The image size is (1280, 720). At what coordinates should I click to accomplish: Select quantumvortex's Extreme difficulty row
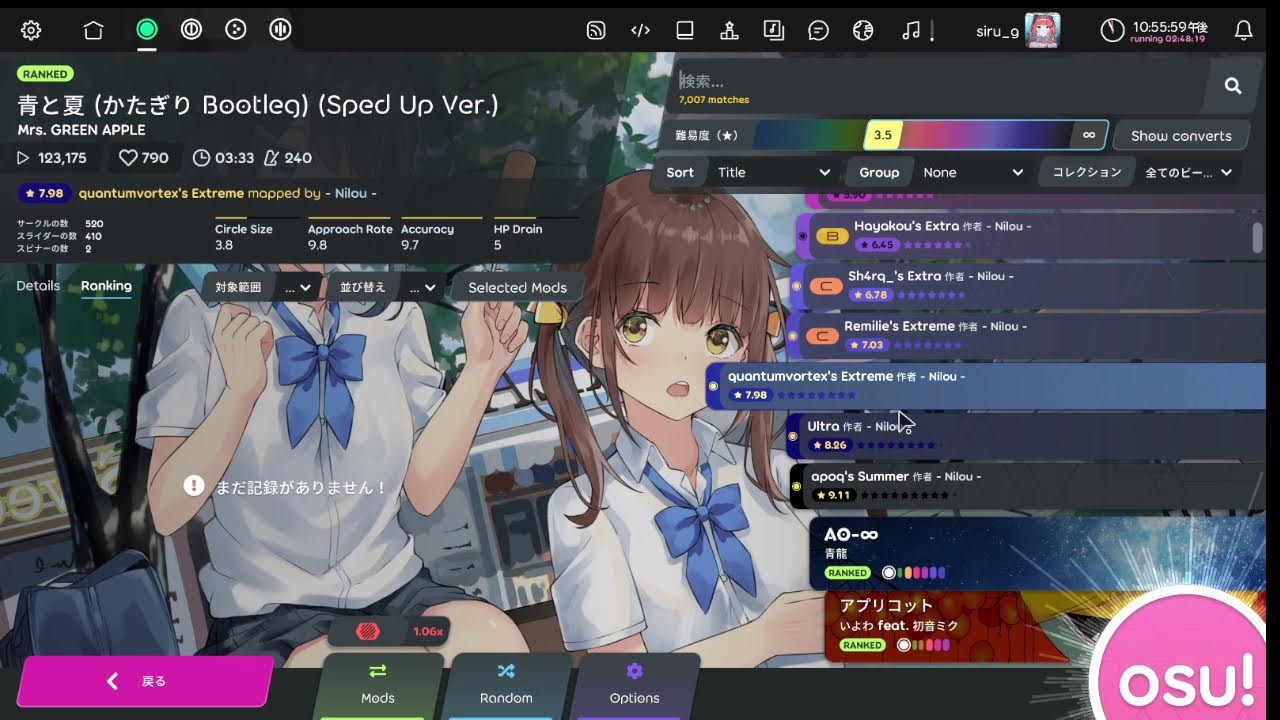[988, 386]
